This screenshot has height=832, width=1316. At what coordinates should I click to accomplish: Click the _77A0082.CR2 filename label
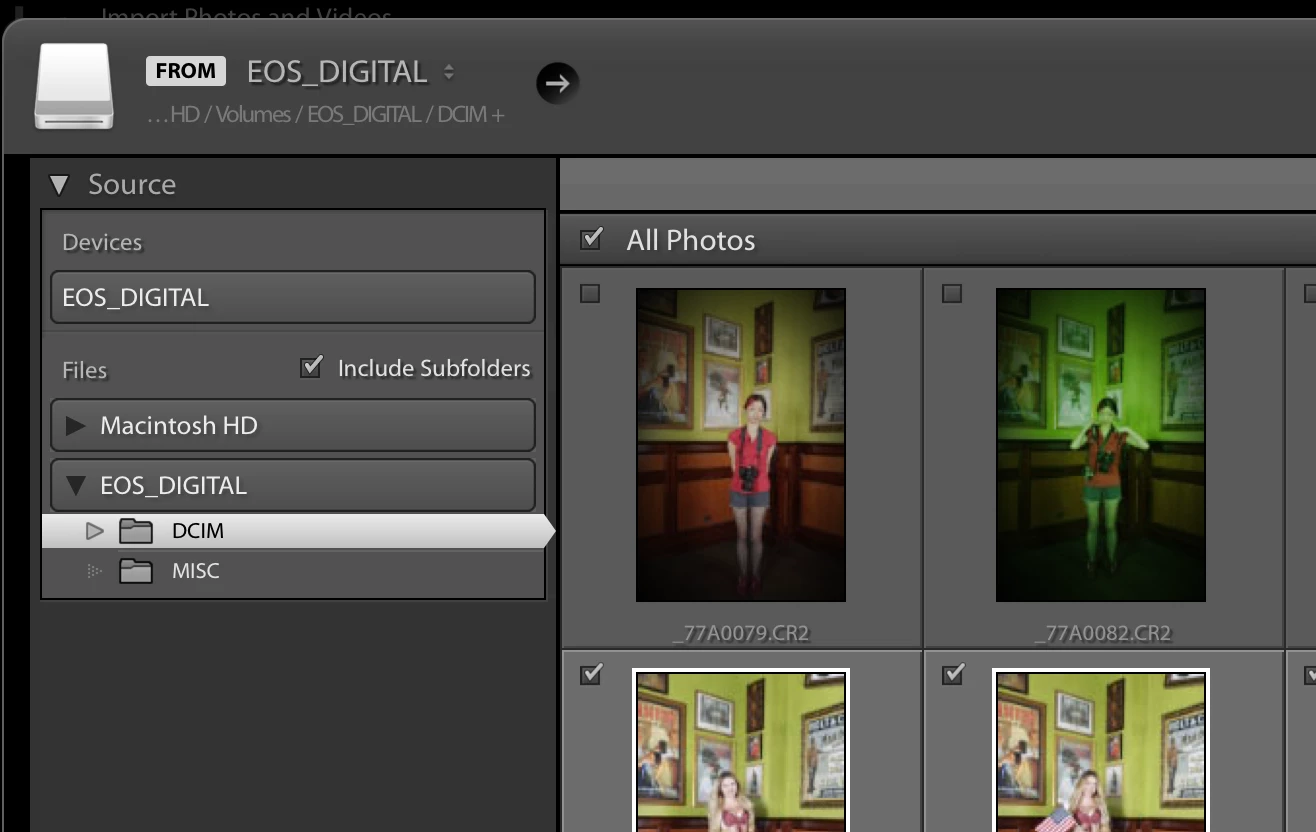(x=1103, y=632)
